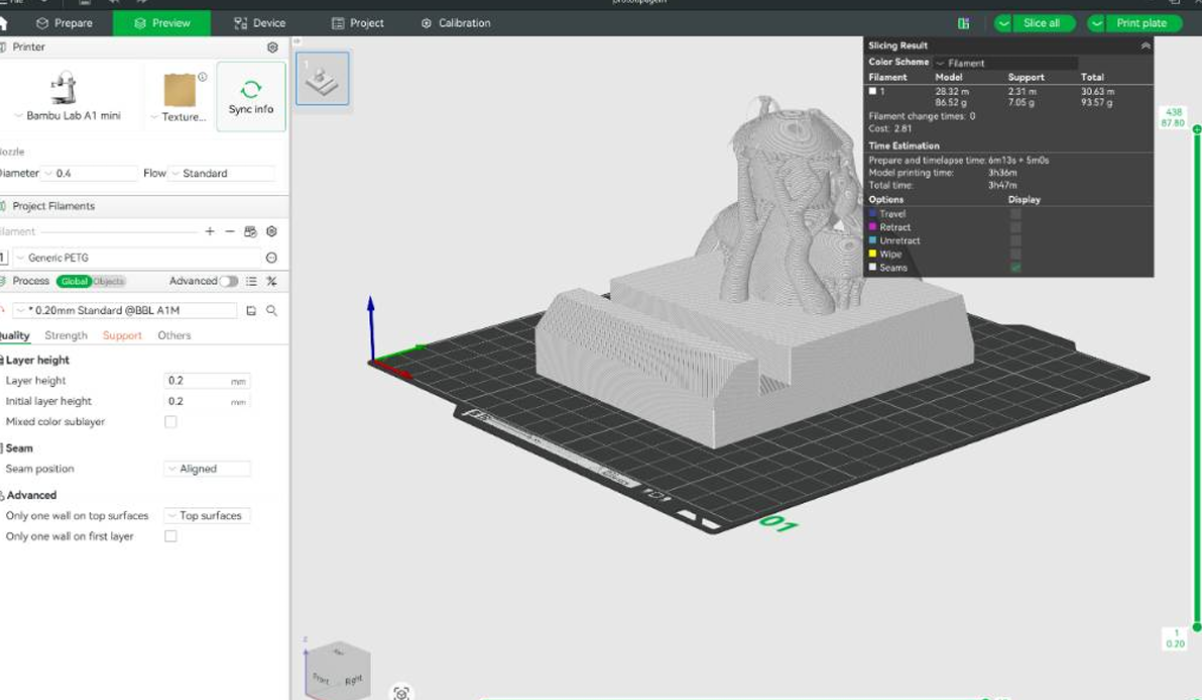1202x700 pixels.
Task: Click edit icon next to Generic PETG
Action: pos(271,257)
